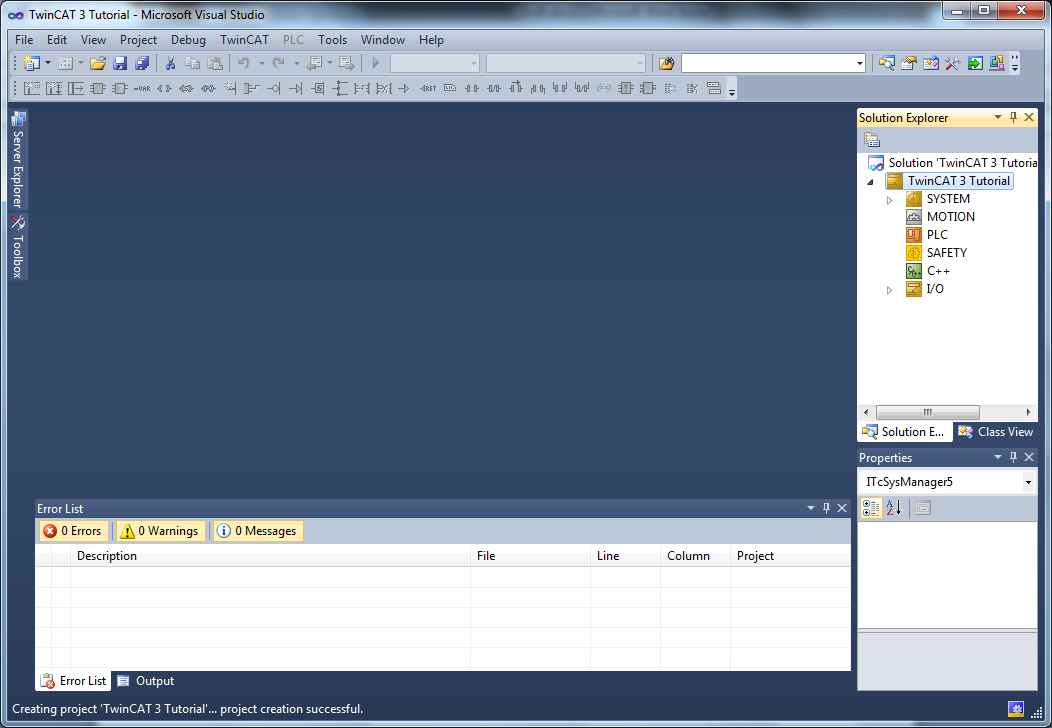Click the status bar TwinCAT config icon
The height and width of the screenshot is (728, 1052).
click(1016, 709)
